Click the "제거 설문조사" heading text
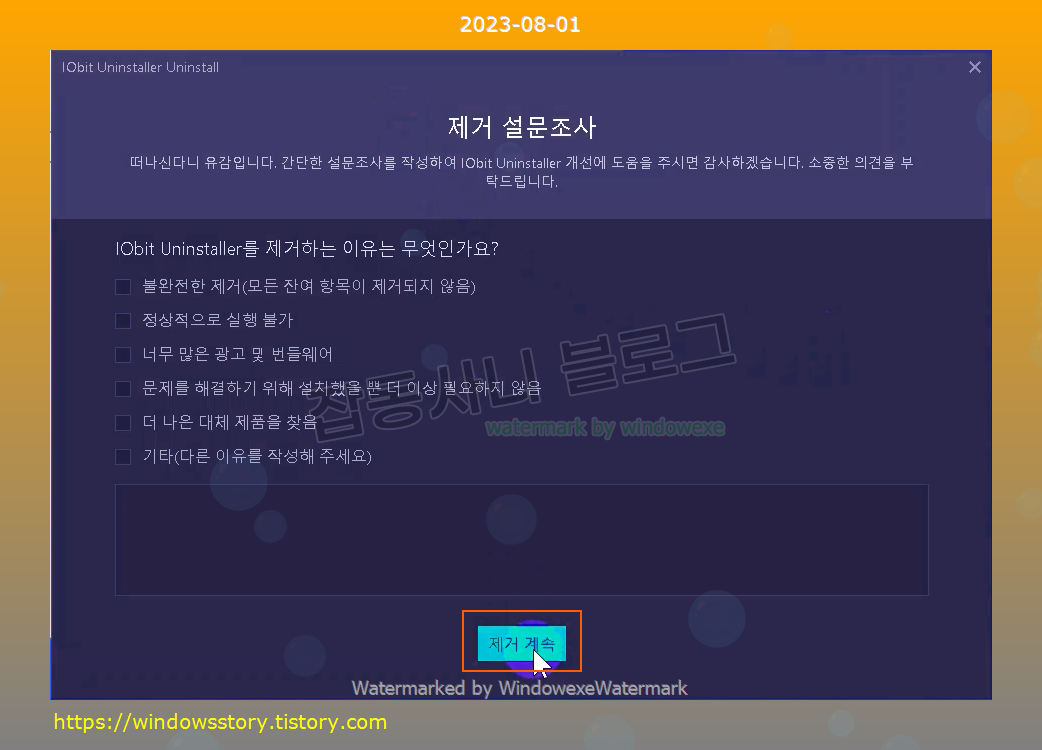This screenshot has width=1042, height=750. point(522,127)
